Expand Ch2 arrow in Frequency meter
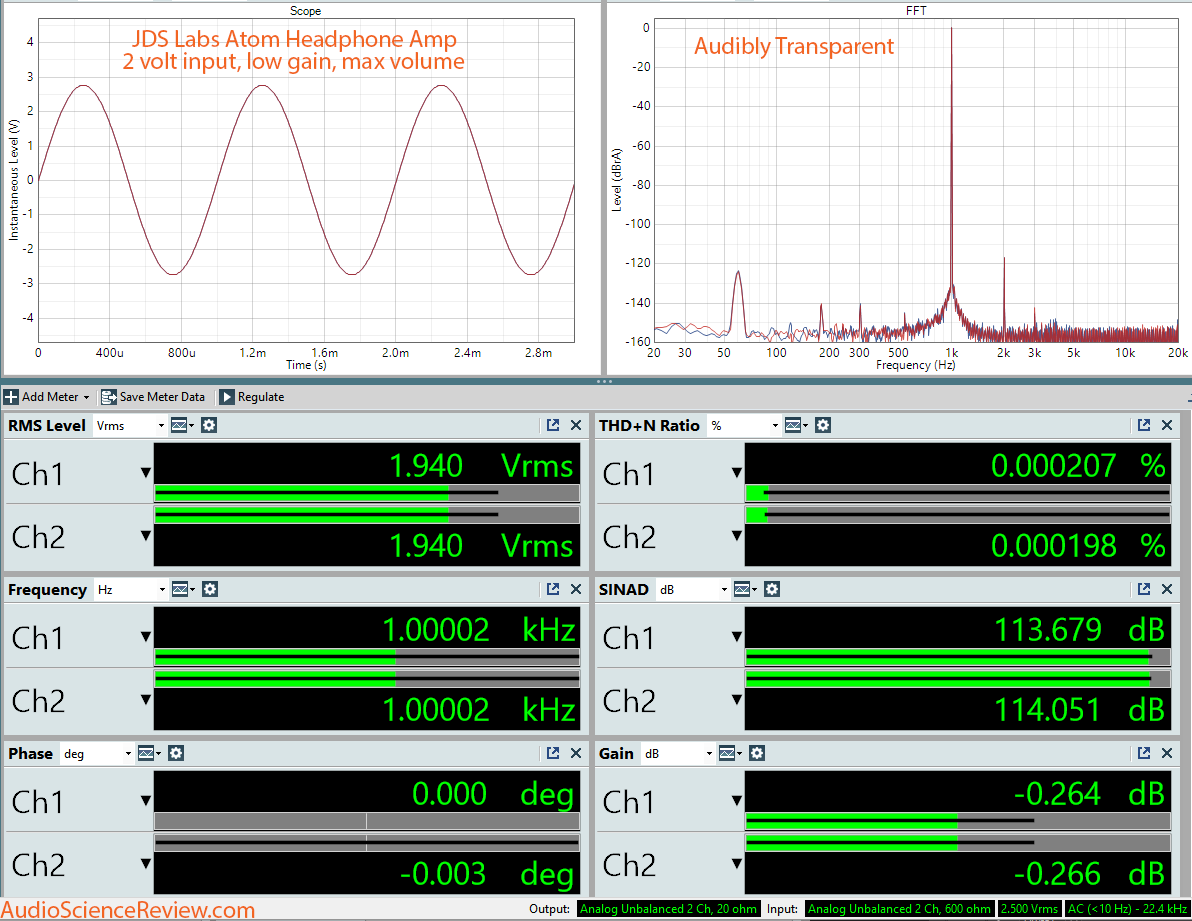 click(x=145, y=700)
